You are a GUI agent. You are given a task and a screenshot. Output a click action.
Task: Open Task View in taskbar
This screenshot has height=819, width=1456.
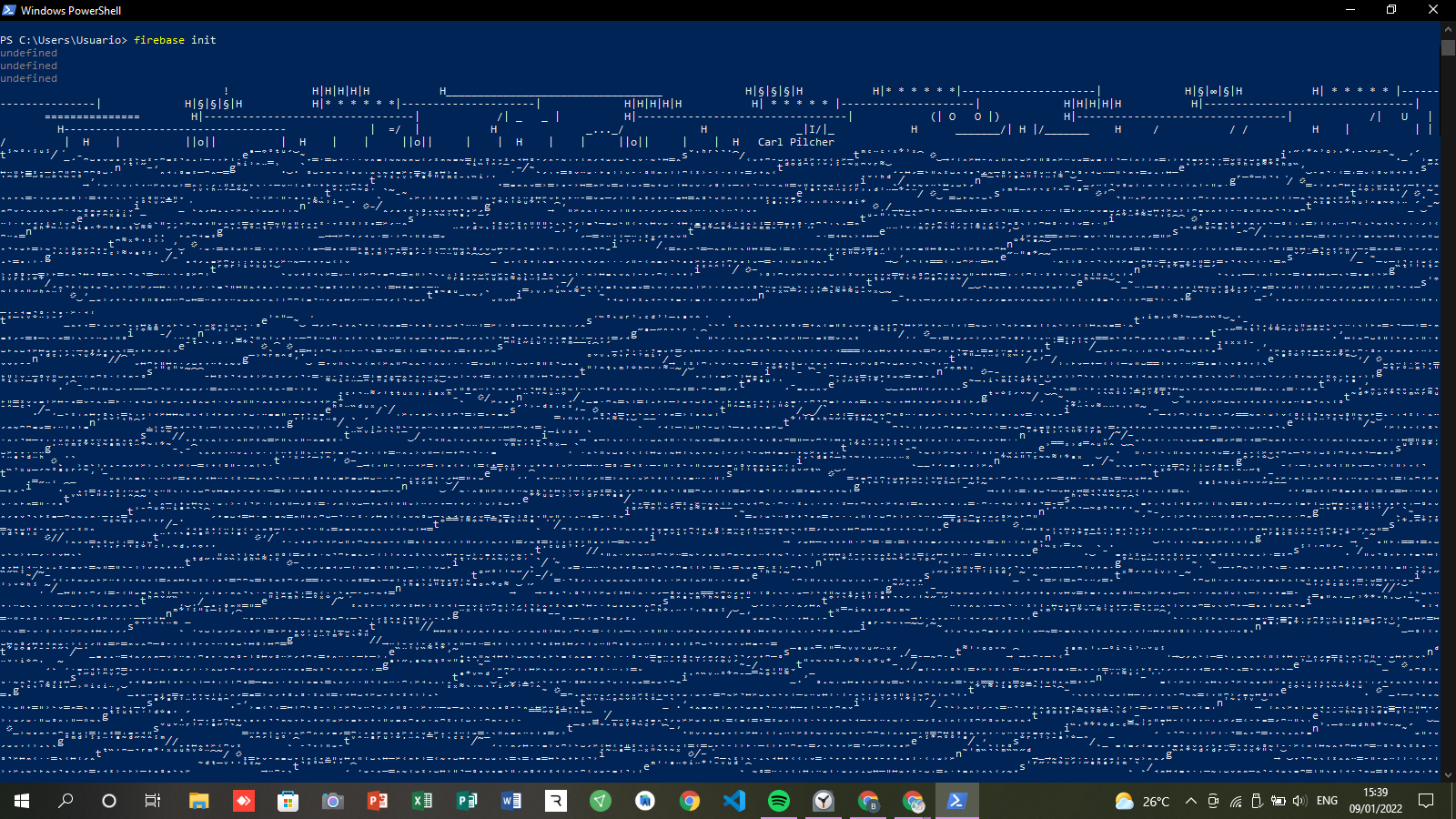[153, 801]
